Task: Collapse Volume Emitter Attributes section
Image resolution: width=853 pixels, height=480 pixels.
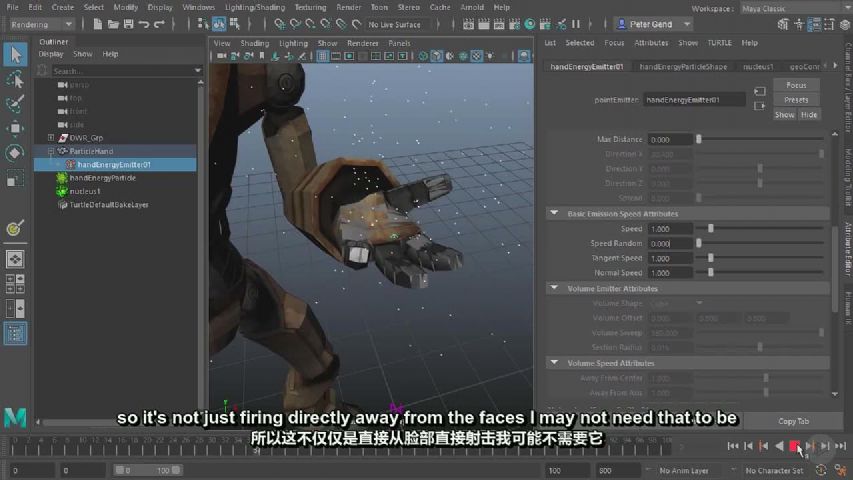Action: click(x=554, y=288)
